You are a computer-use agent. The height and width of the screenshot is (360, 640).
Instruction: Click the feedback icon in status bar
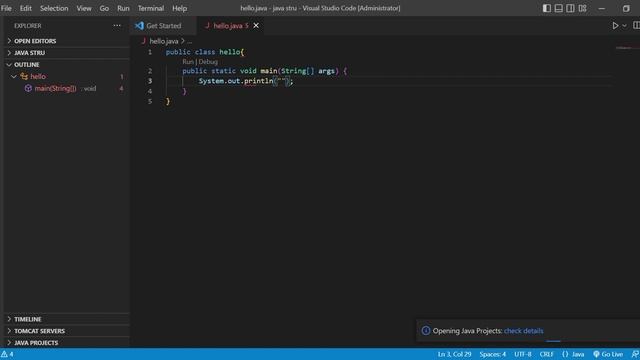coord(635,354)
